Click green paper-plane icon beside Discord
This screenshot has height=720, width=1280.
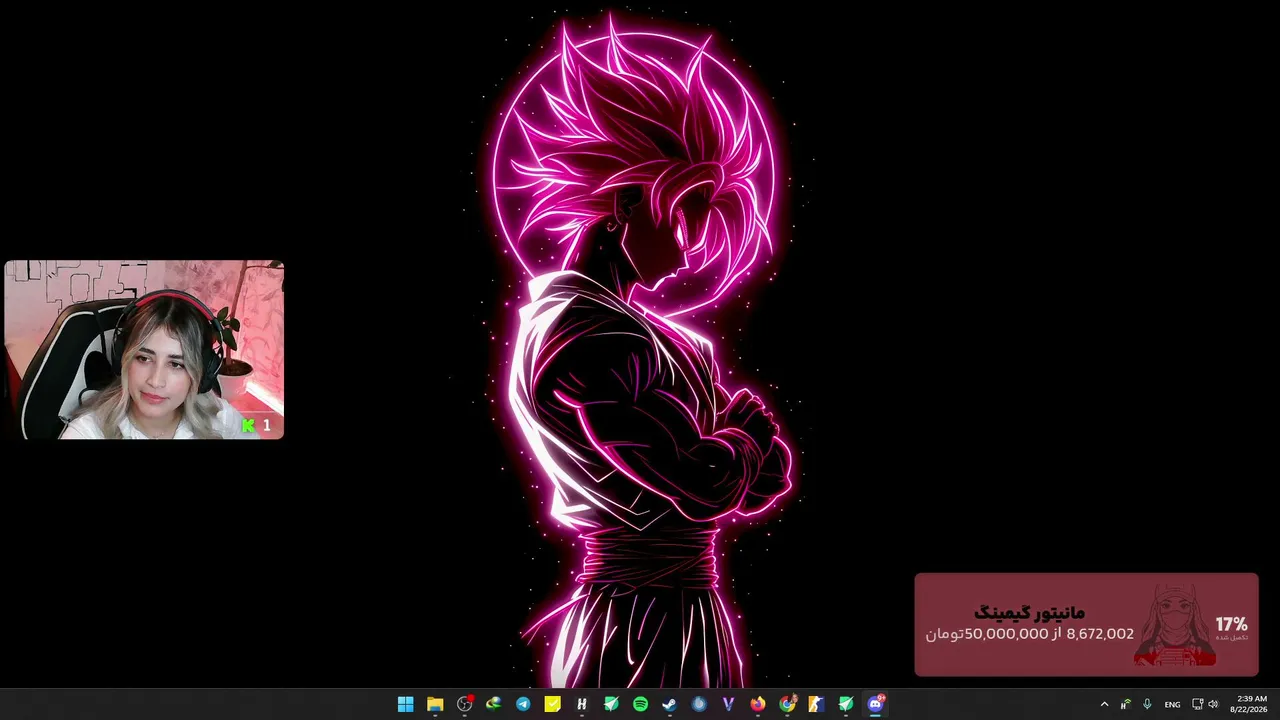(x=846, y=704)
